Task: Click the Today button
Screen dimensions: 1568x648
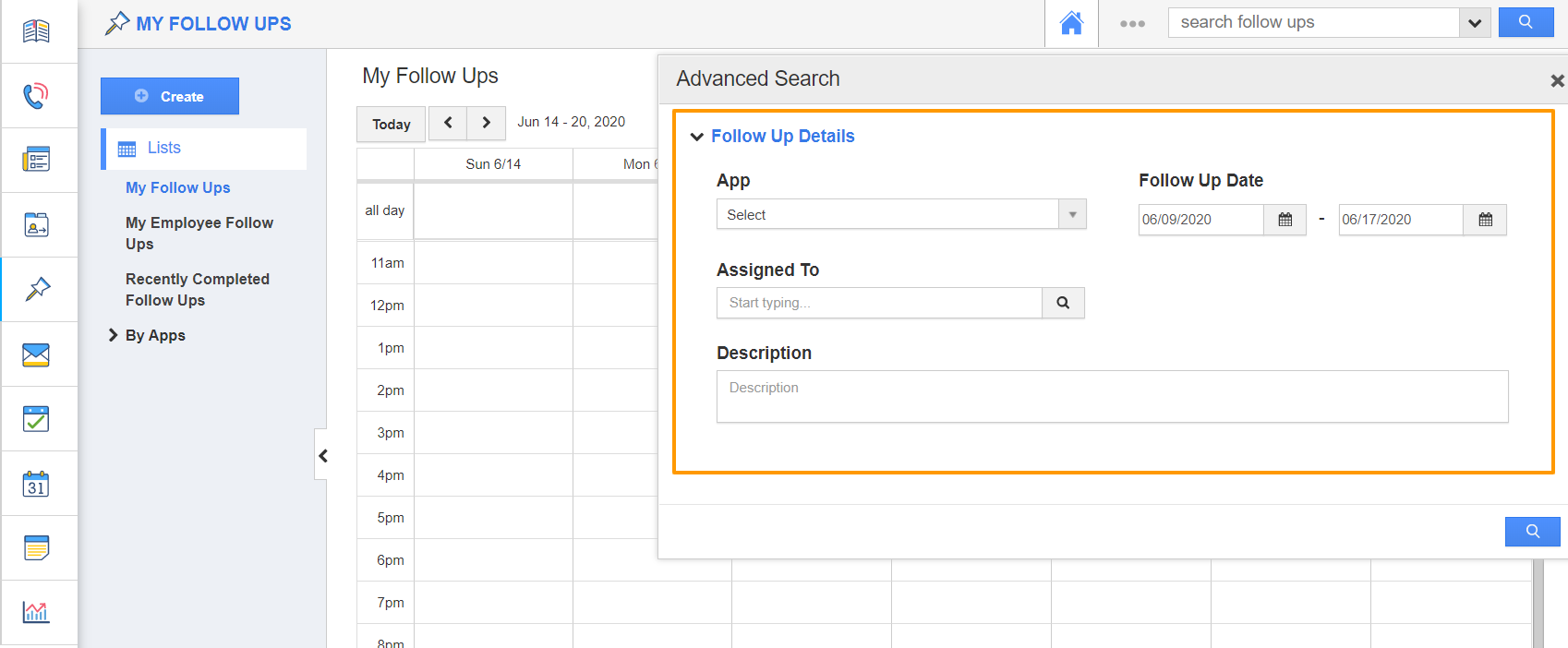Action: pos(391,124)
